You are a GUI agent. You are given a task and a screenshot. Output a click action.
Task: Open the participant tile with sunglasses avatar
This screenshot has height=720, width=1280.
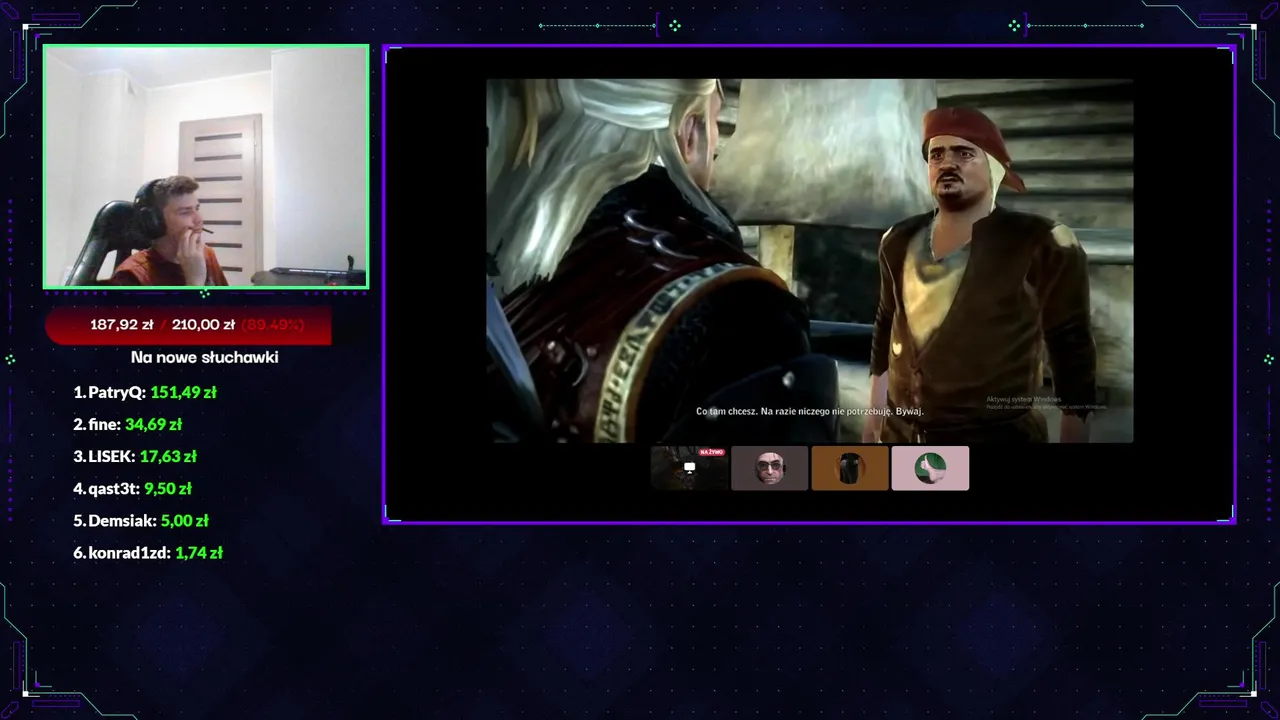(770, 468)
